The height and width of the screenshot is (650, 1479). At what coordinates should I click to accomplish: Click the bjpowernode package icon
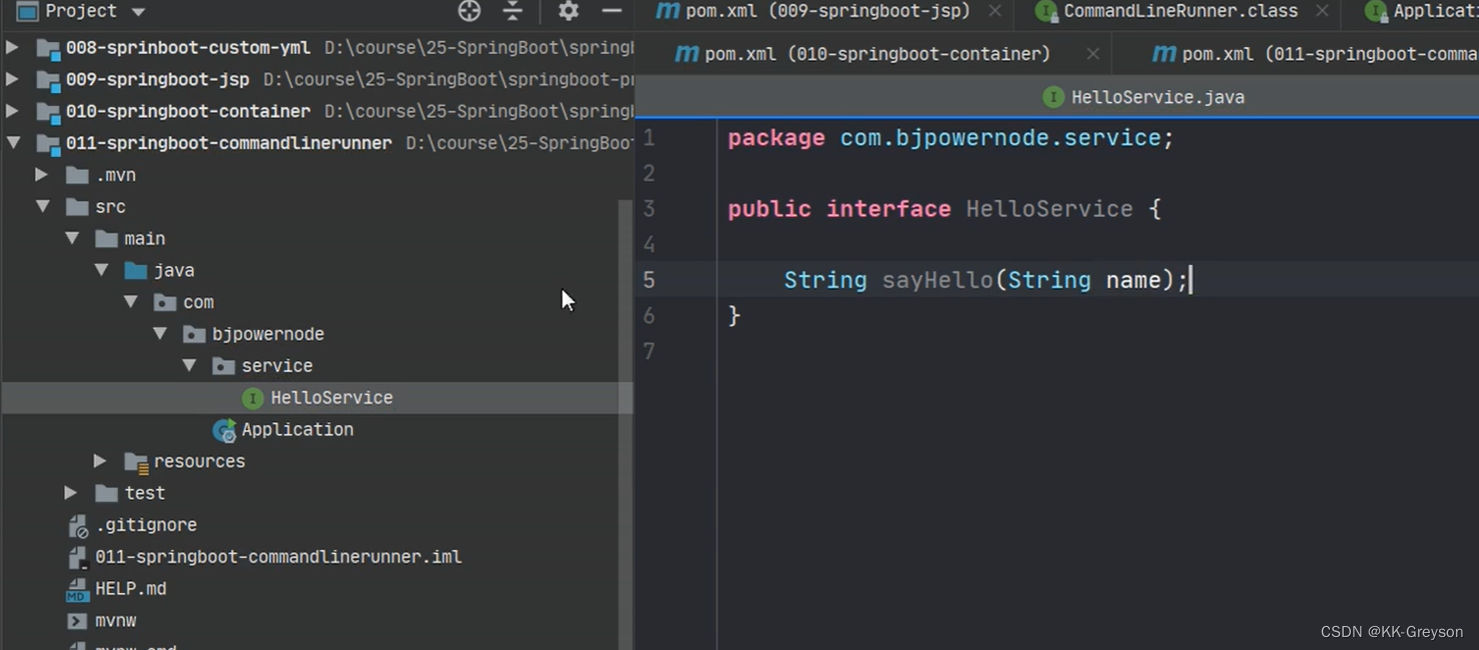pyautogui.click(x=194, y=335)
